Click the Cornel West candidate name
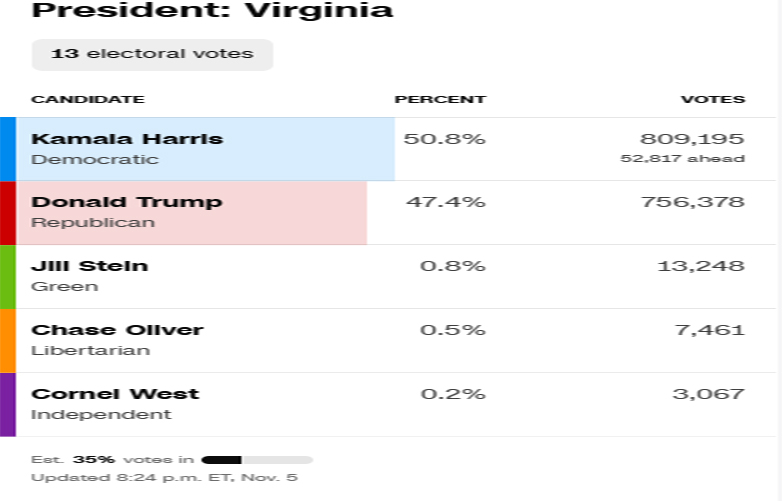This screenshot has height=501, width=782. pos(115,394)
